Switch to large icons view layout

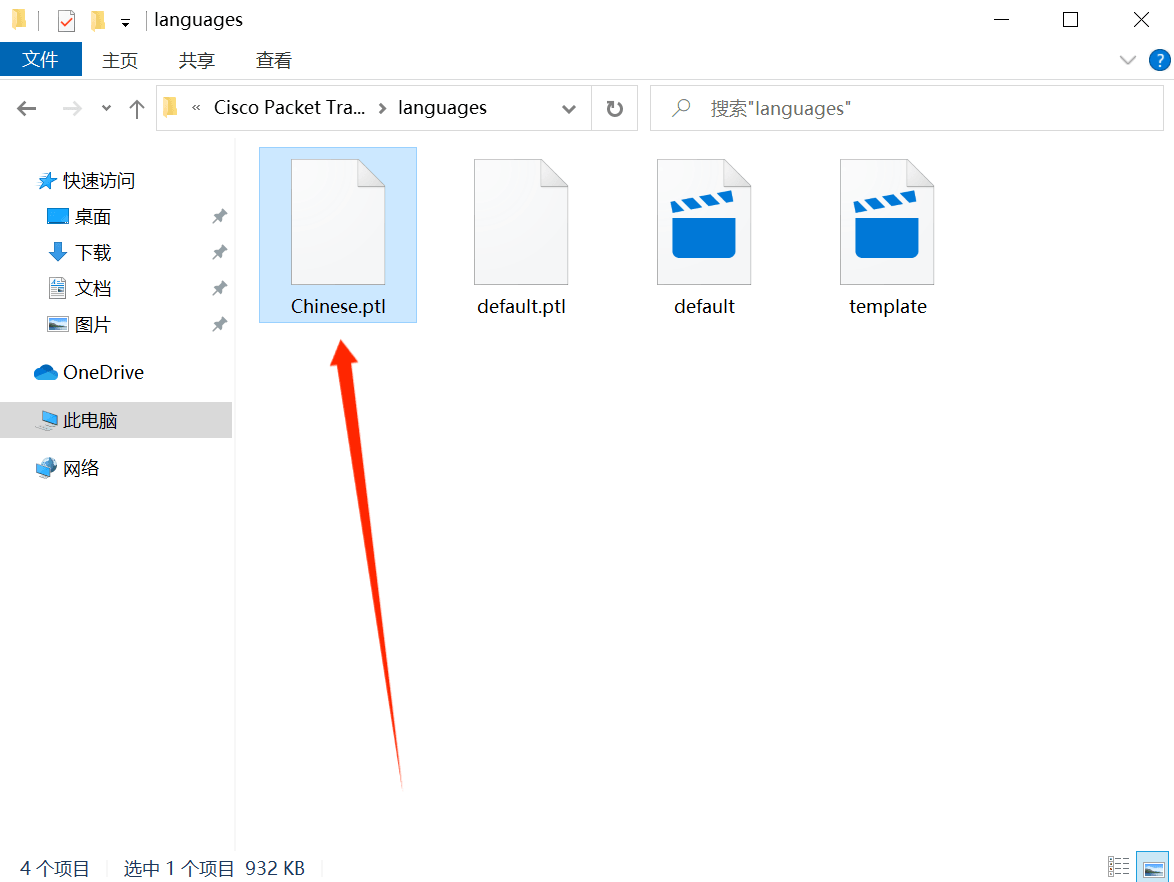(1153, 867)
